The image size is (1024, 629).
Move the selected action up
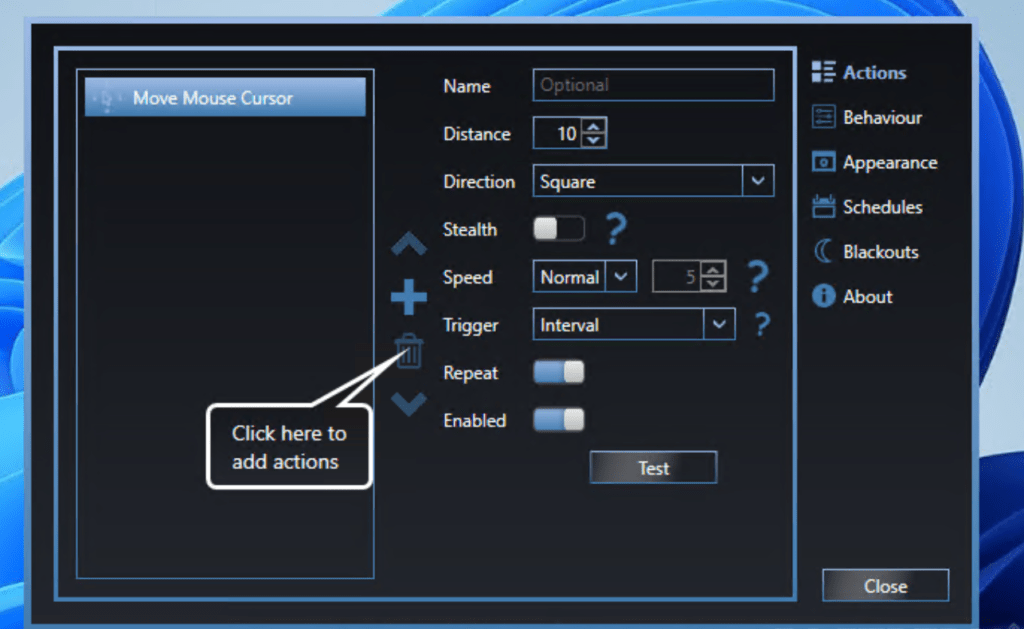pyautogui.click(x=408, y=243)
